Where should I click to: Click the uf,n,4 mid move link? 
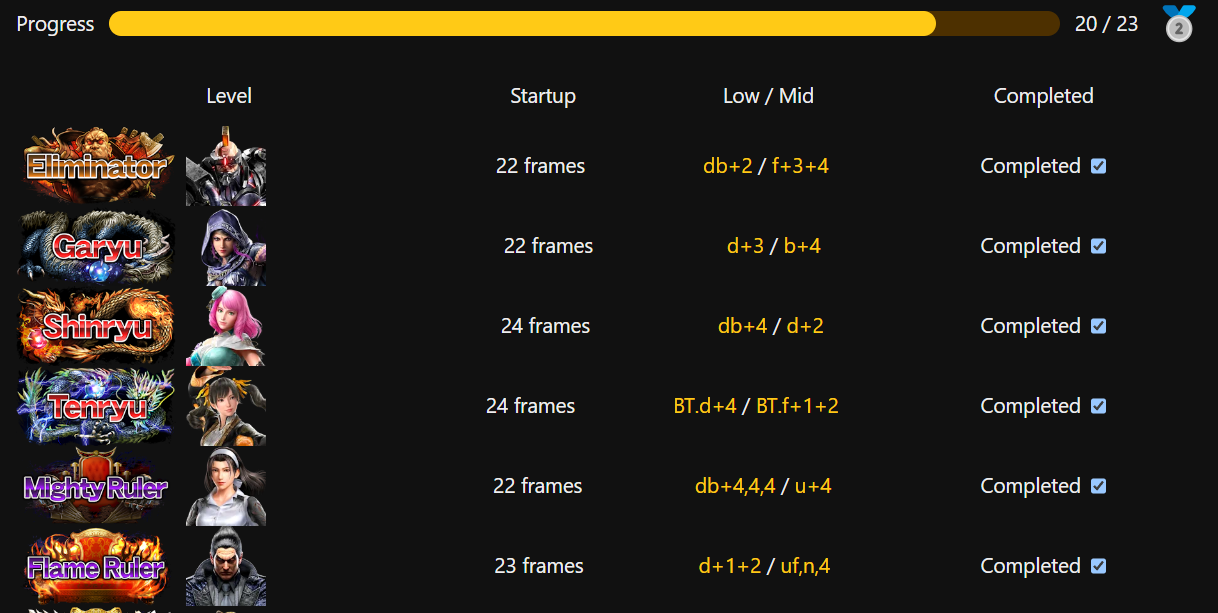click(x=805, y=566)
